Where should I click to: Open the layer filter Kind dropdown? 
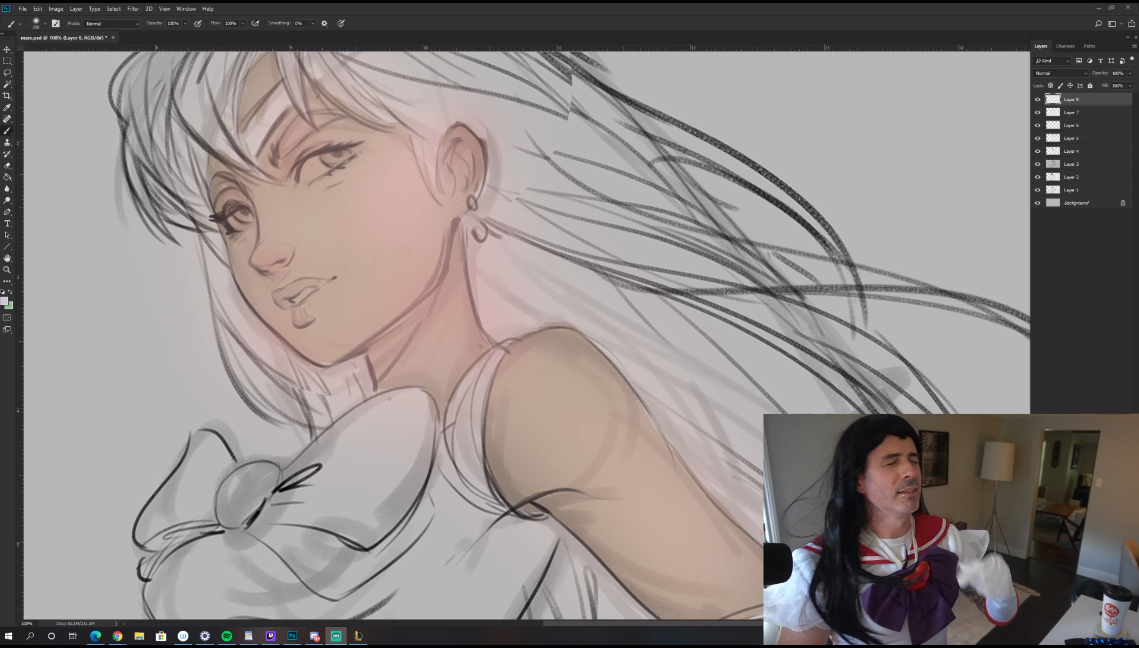1053,60
